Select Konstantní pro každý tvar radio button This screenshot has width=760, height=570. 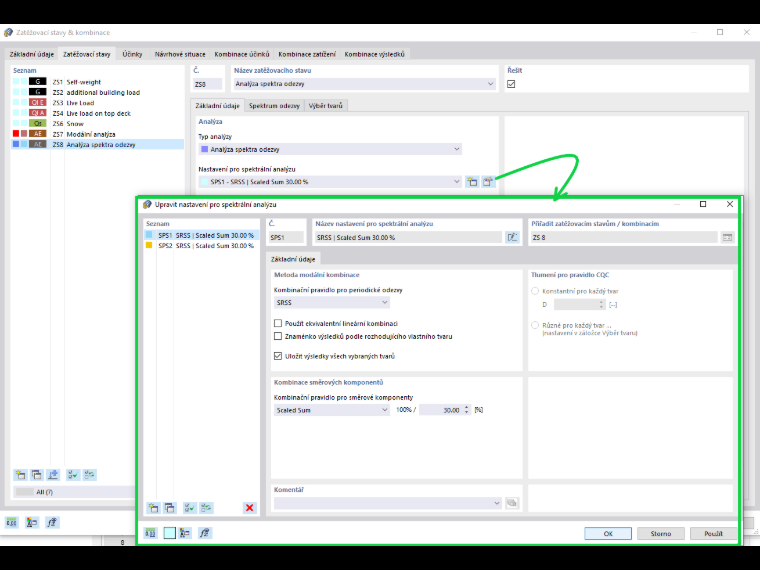pyautogui.click(x=535, y=291)
